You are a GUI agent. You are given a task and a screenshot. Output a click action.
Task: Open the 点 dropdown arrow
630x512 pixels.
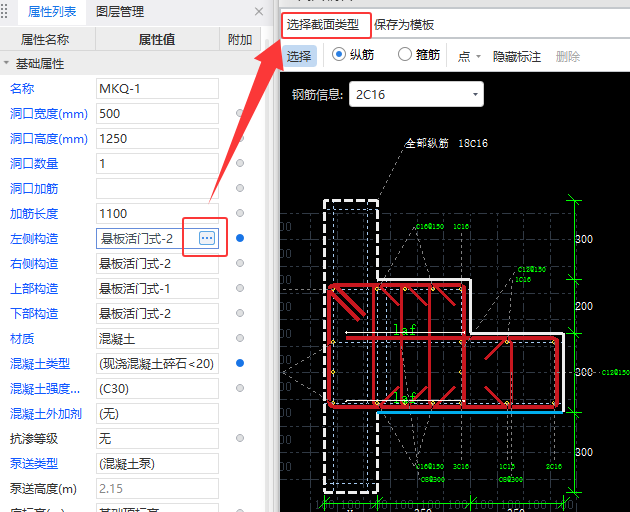click(x=479, y=57)
